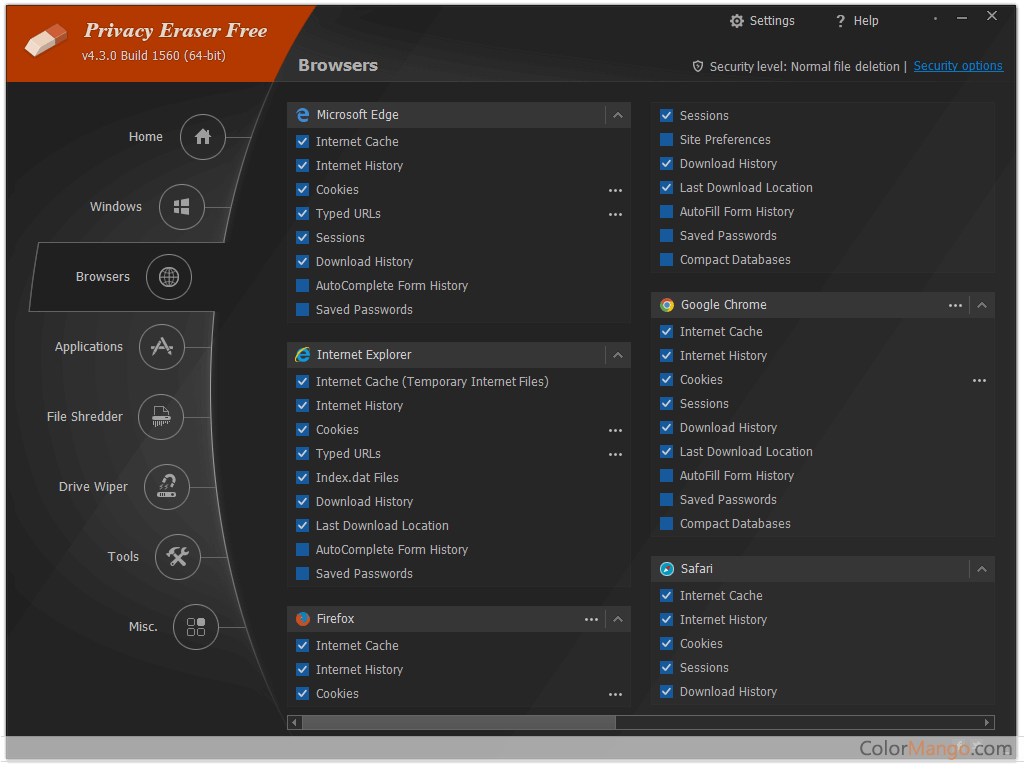The width and height of the screenshot is (1024, 768).
Task: Click the Settings gear icon
Action: (x=737, y=21)
